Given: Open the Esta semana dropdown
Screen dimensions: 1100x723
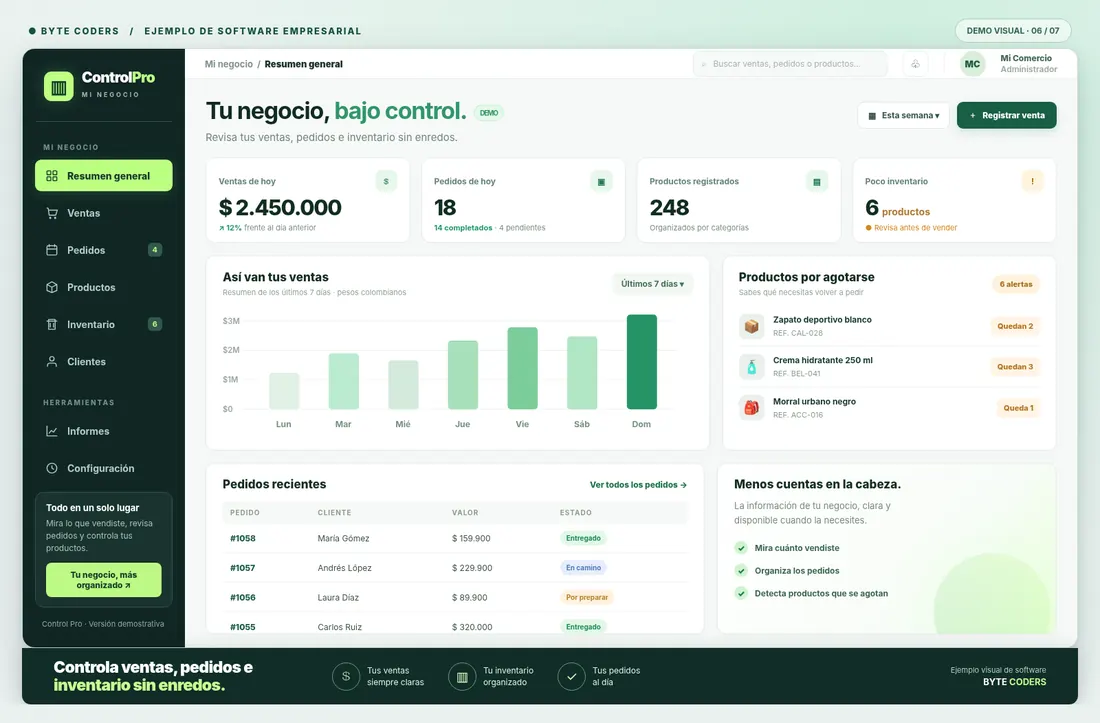Looking at the screenshot, I should click(904, 116).
